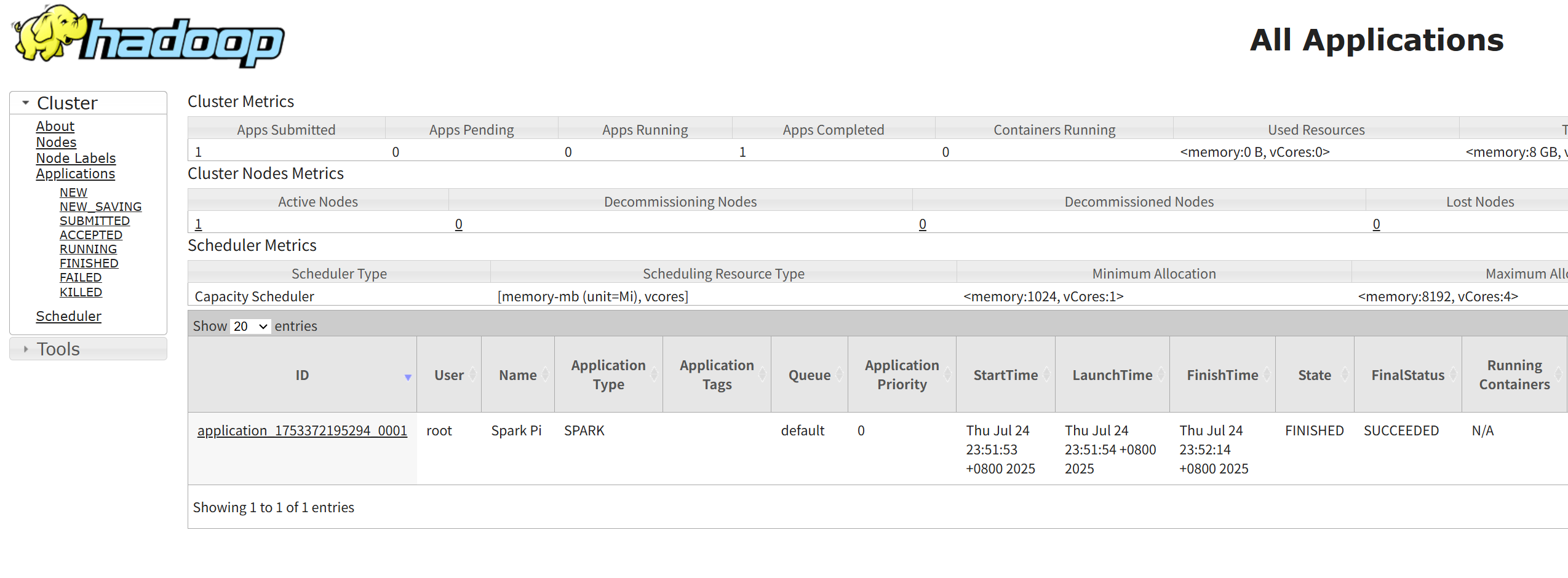Viewport: 1568px width, 578px height.
Task: Open the Node Labels page
Action: (76, 158)
